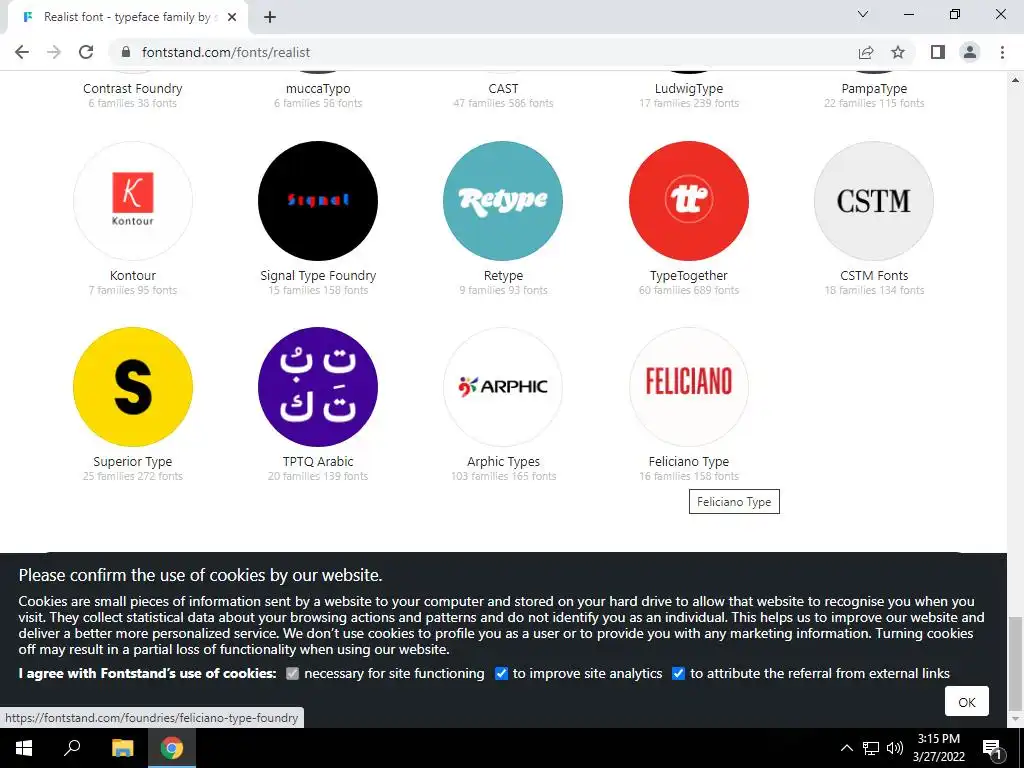
Task: Click the scrollbar up arrow
Action: tap(1015, 80)
